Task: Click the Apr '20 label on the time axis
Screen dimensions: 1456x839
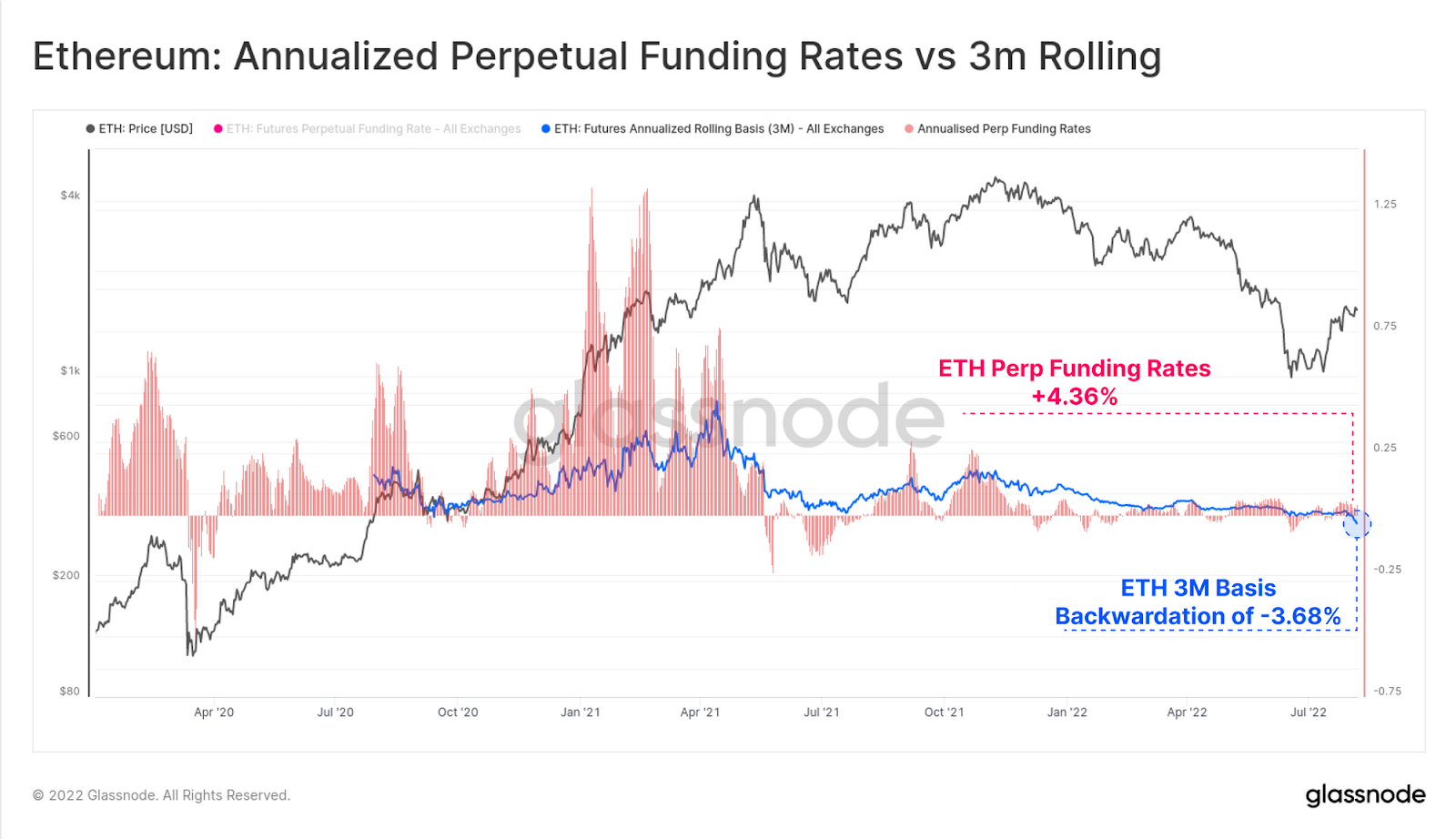Action: click(x=214, y=712)
